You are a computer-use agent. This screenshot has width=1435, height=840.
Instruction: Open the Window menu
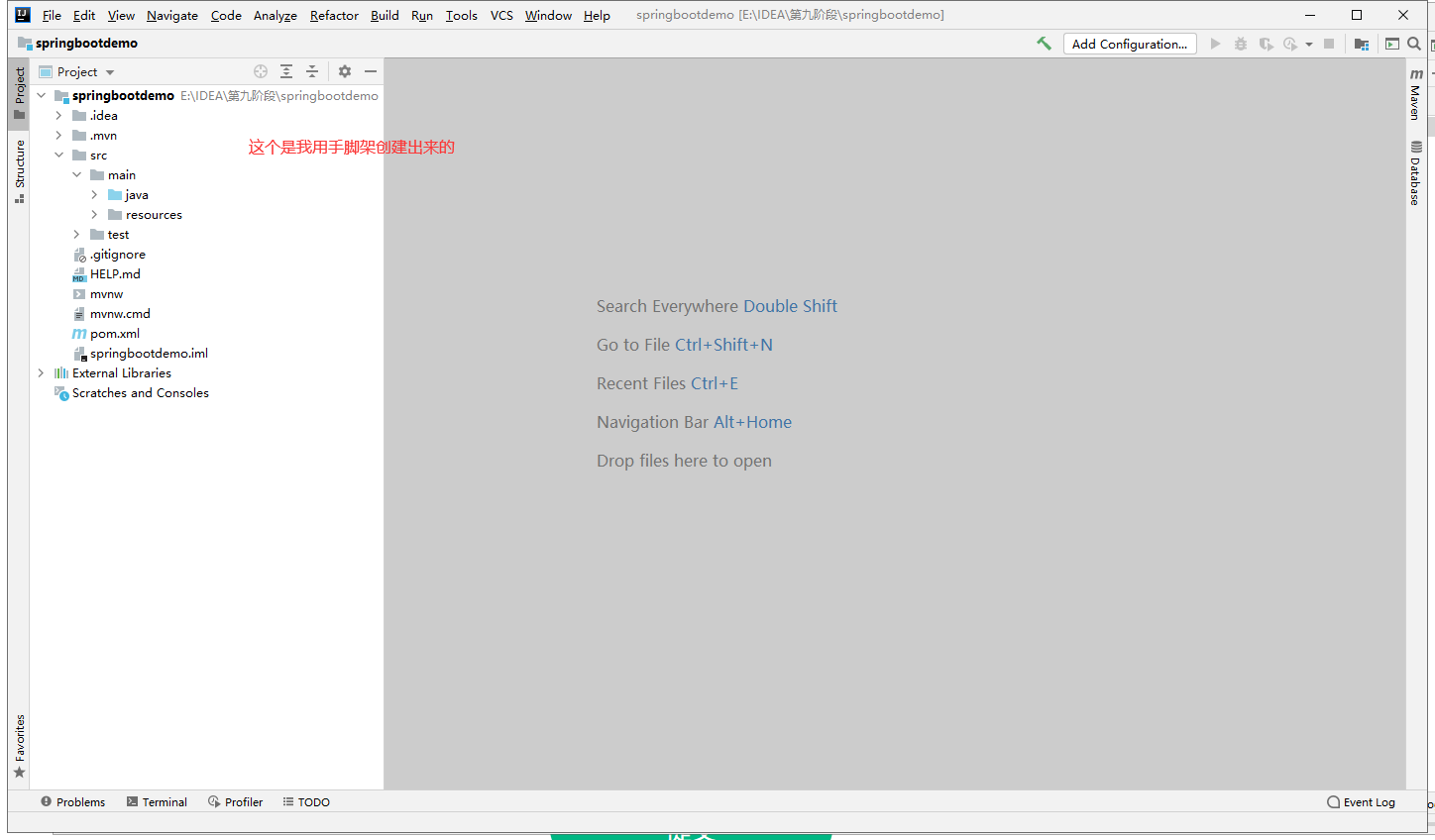548,15
